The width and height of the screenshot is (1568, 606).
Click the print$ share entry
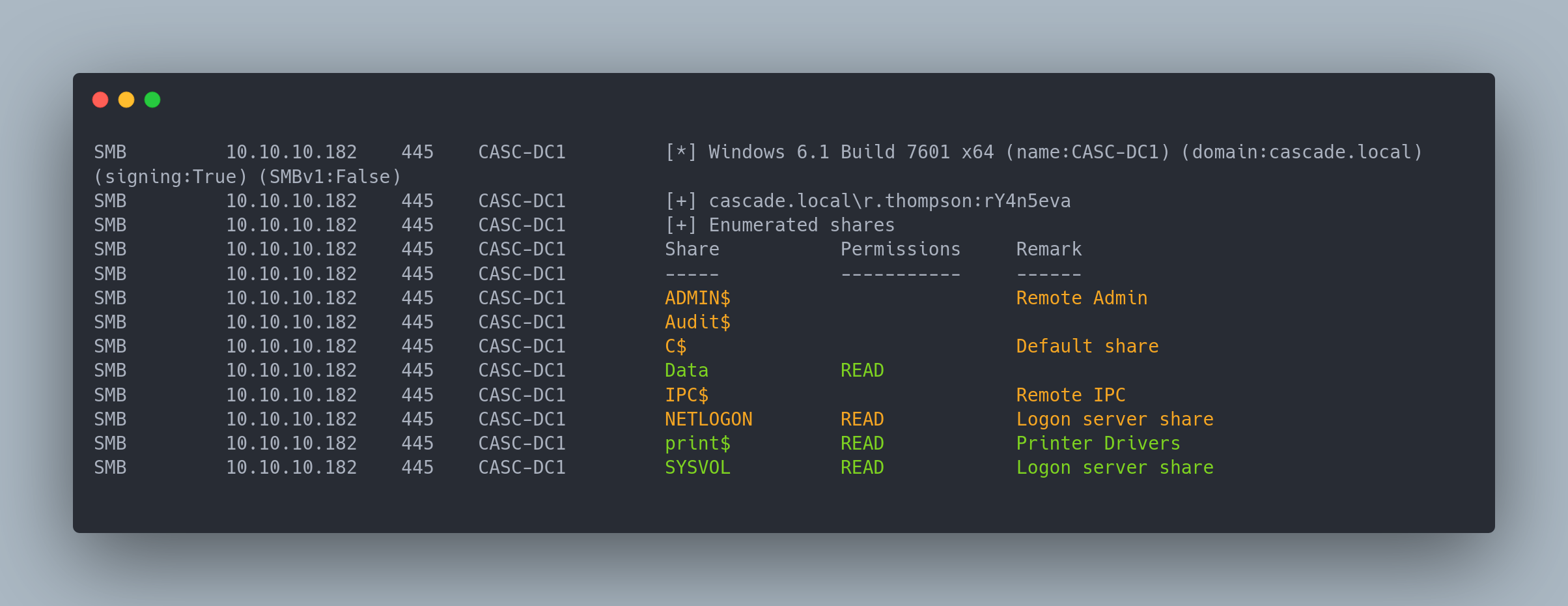click(697, 443)
